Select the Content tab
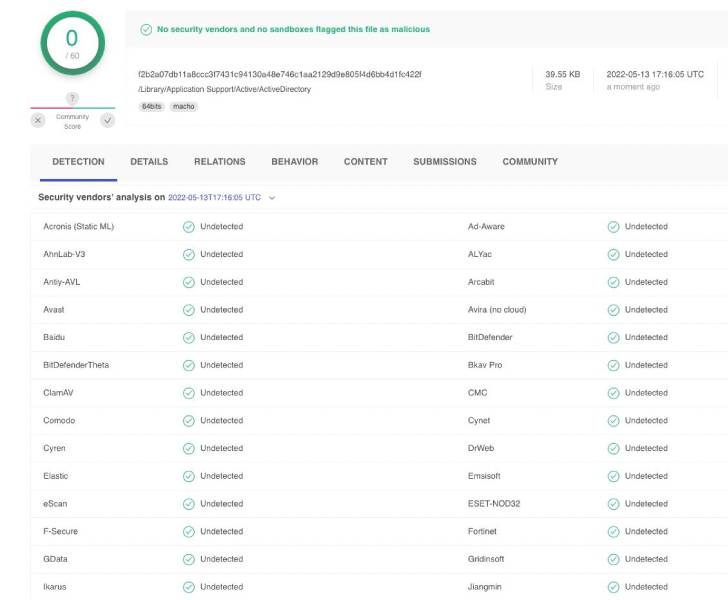 (x=366, y=162)
